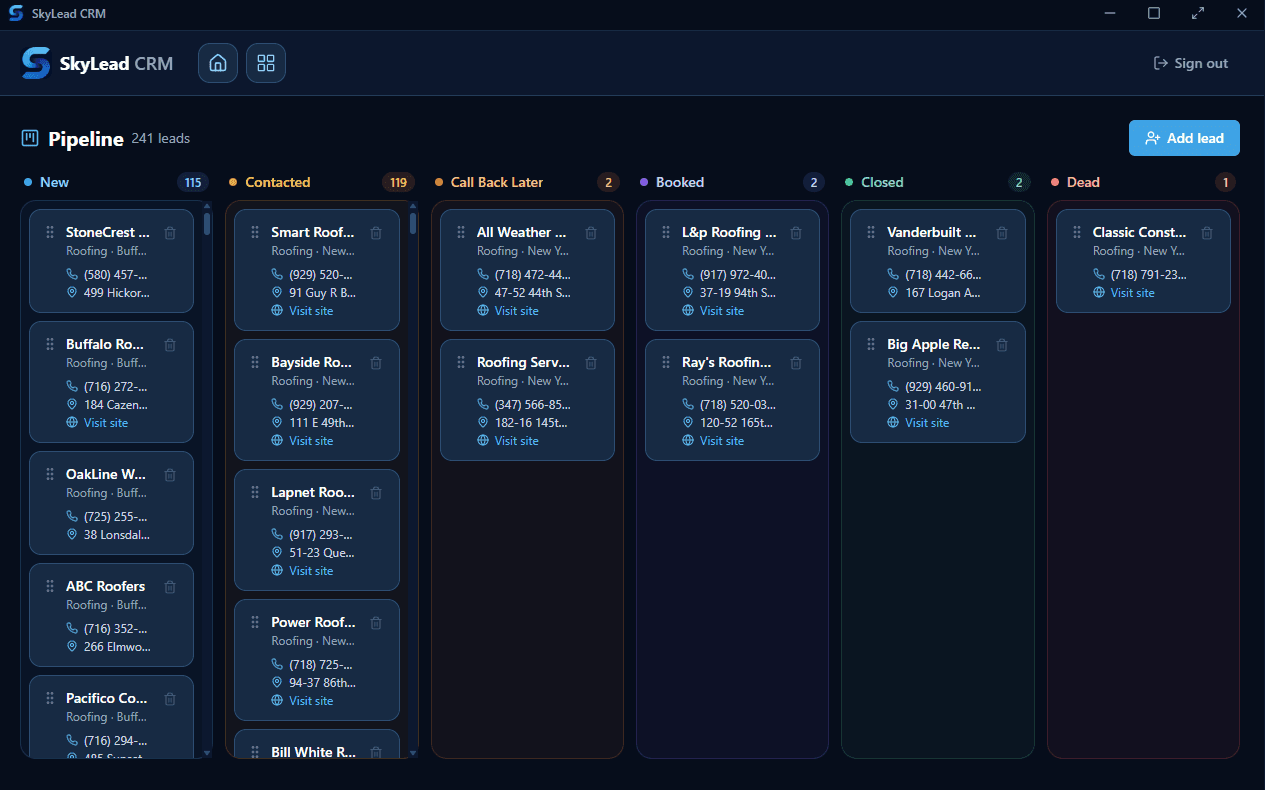Viewport: 1265px width, 790px height.
Task: Click drag handle on Ray's Roofin... card
Action: [x=666, y=362]
